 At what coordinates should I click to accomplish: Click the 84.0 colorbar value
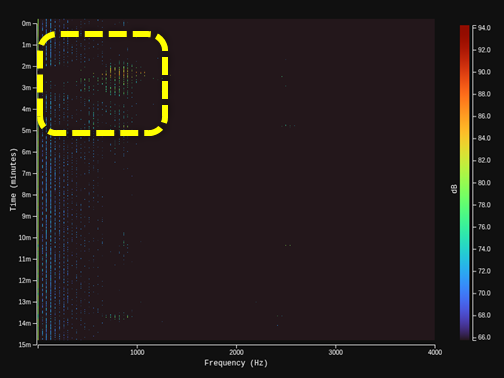point(484,138)
